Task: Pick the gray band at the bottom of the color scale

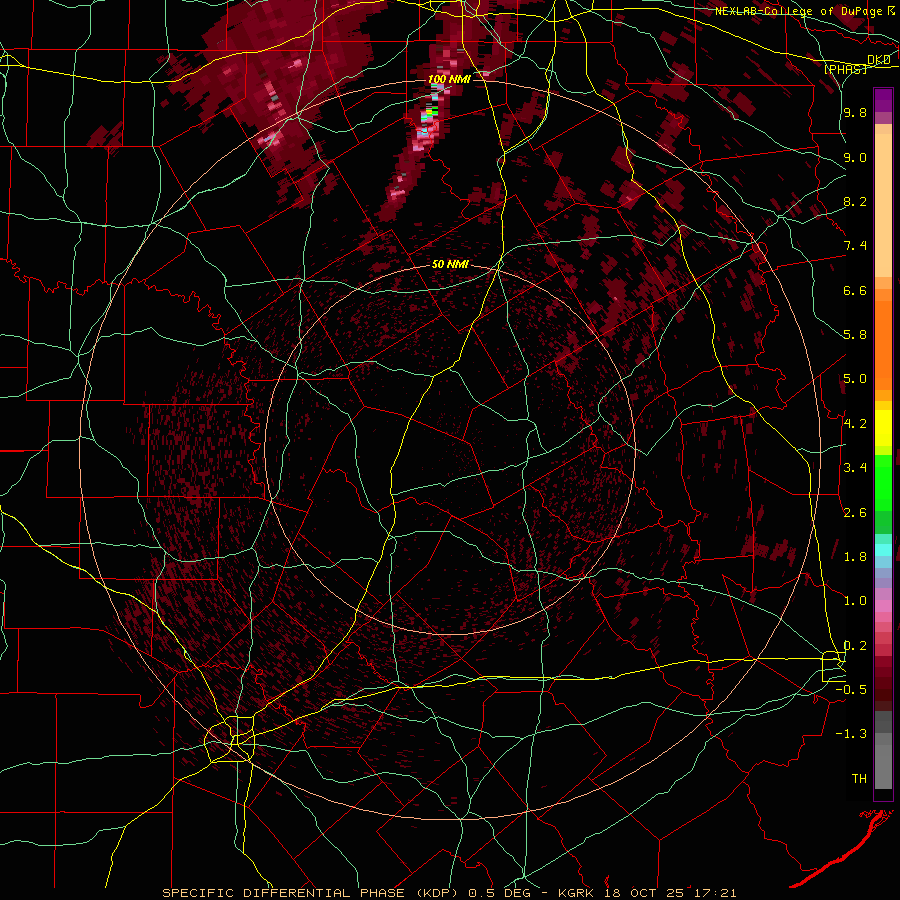Action: [x=883, y=763]
